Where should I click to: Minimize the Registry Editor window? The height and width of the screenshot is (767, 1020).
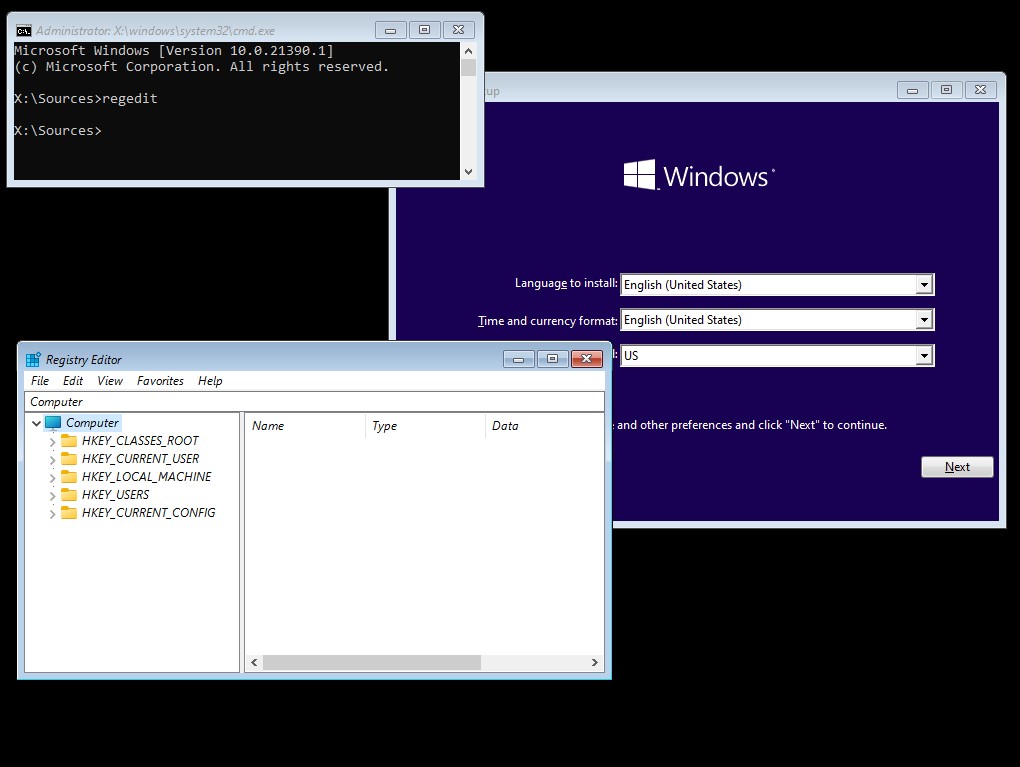518,358
